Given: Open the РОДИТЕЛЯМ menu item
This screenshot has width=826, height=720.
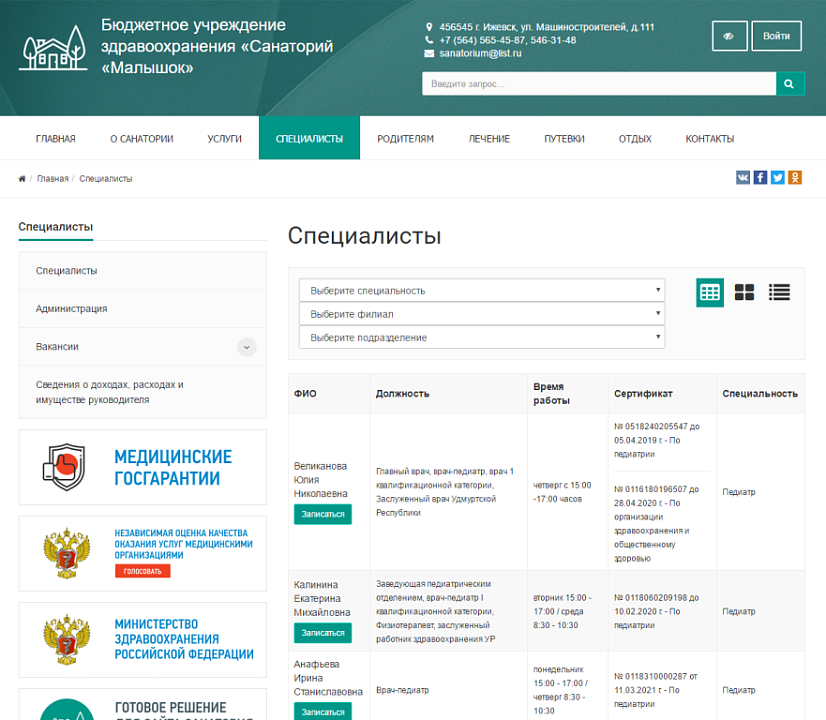Looking at the screenshot, I should (x=406, y=139).
